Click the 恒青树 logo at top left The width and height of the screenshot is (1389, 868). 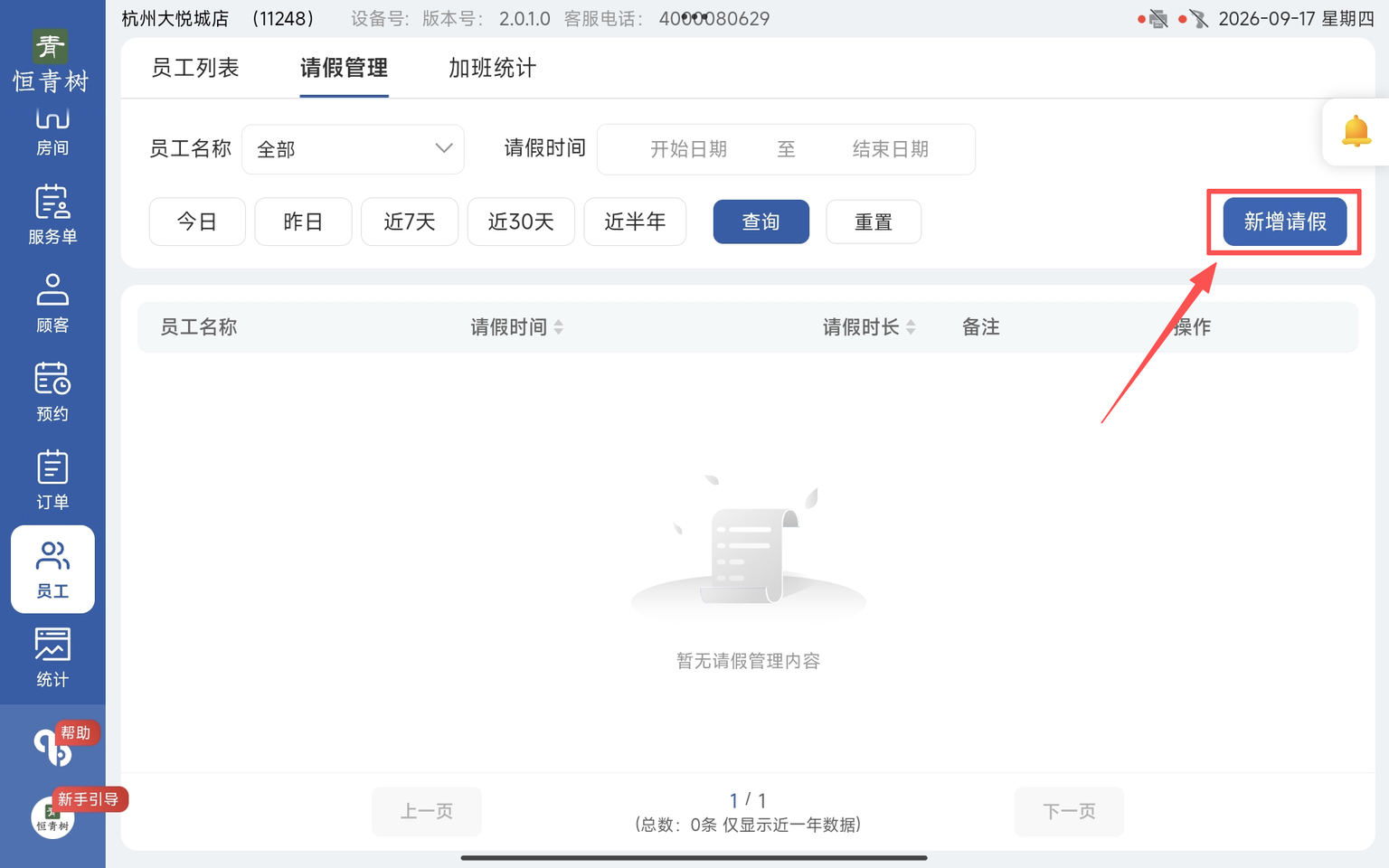(x=51, y=61)
